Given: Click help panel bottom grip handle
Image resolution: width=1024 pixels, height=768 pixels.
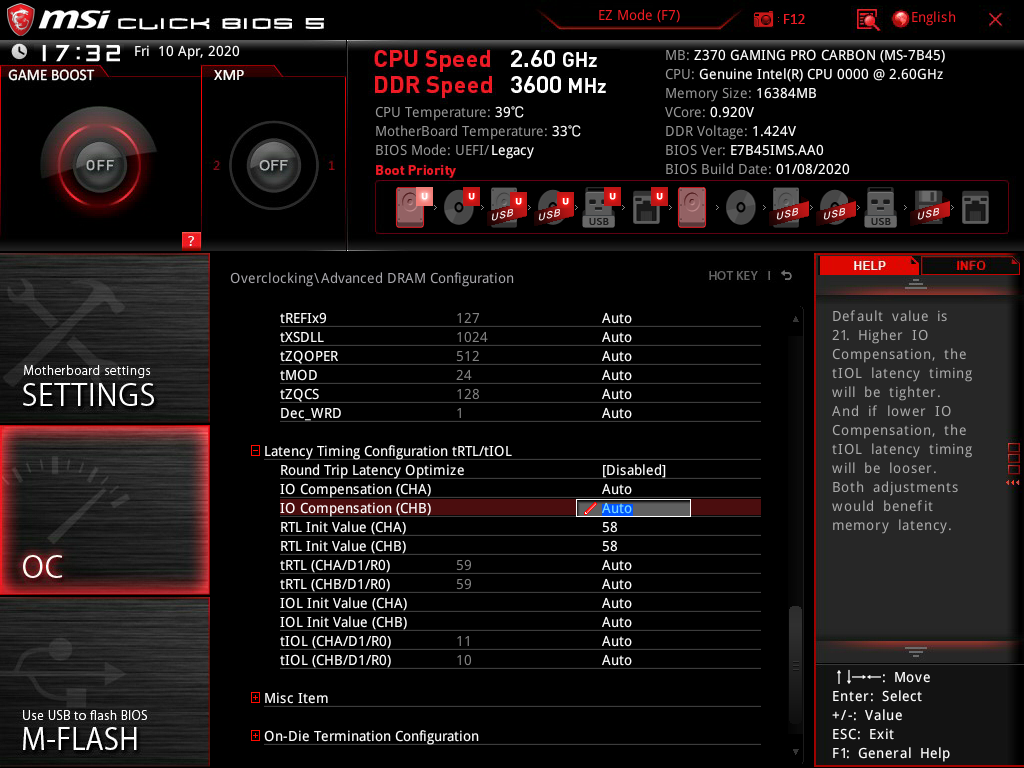Looking at the screenshot, I should click(916, 651).
